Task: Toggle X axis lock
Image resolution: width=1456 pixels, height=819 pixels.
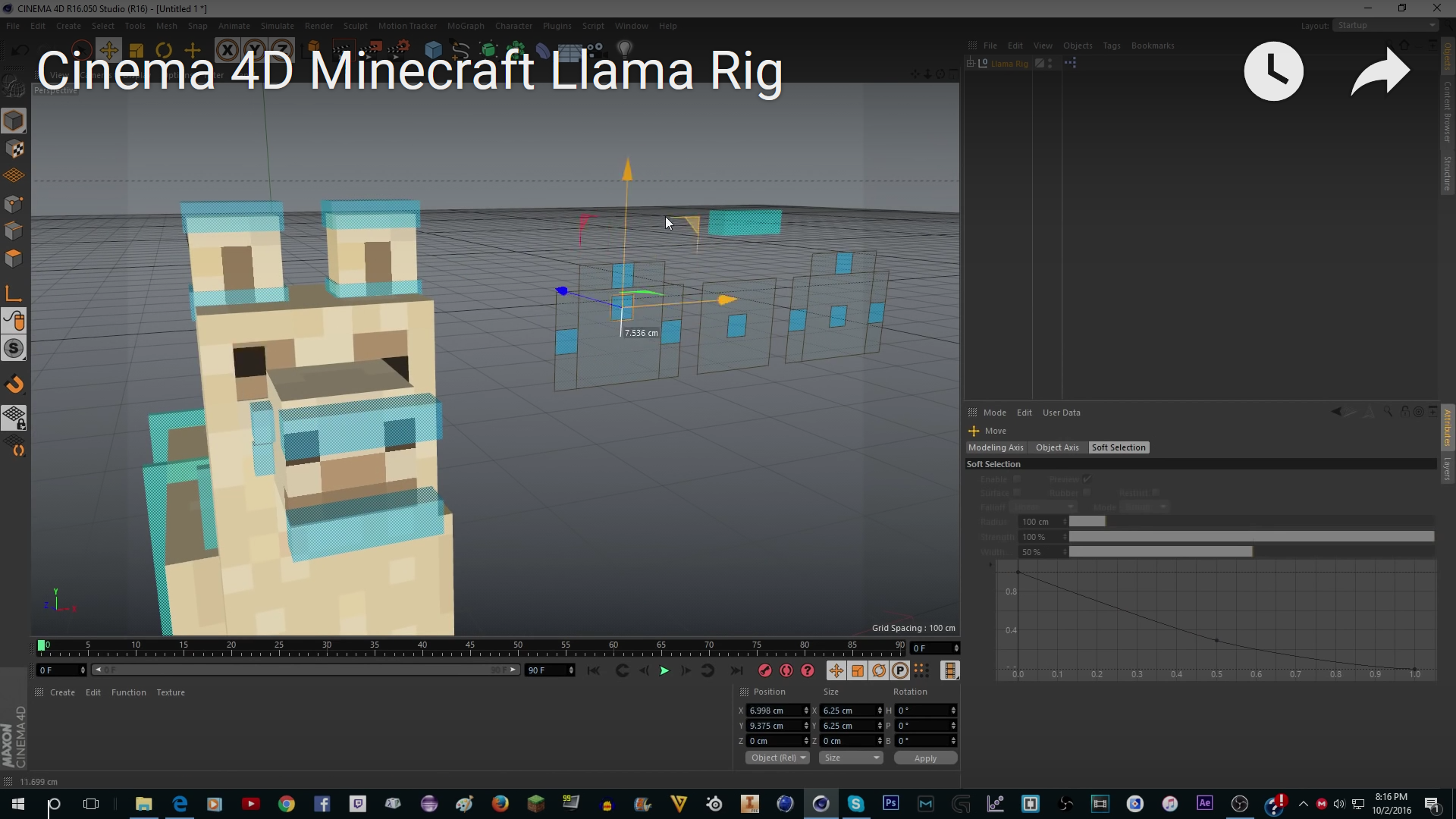Action: (x=227, y=51)
